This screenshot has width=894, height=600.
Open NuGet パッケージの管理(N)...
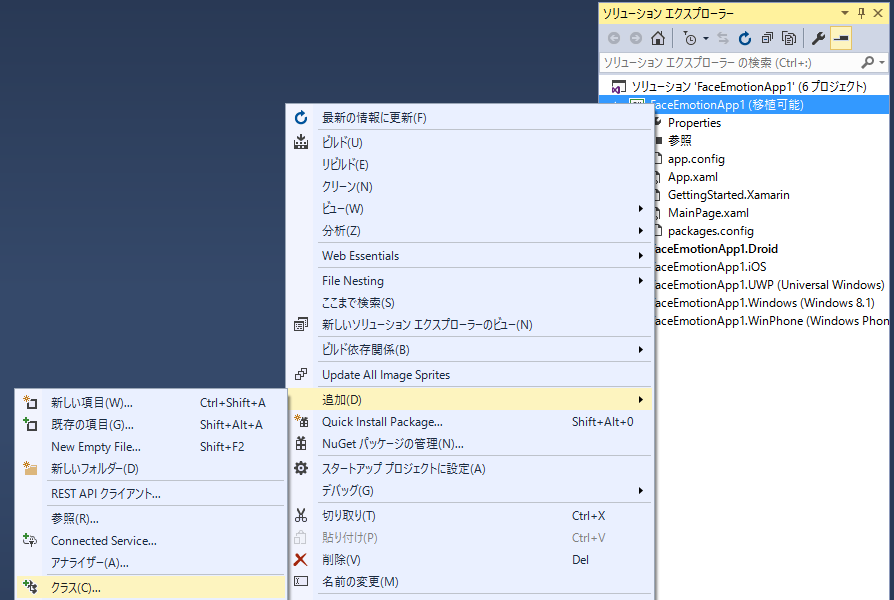470,444
